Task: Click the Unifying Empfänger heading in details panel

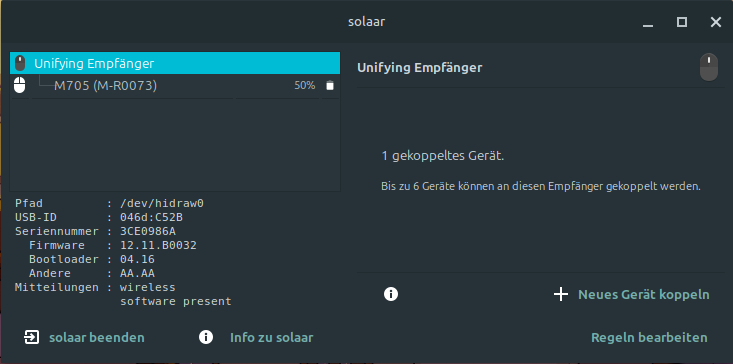Action: 419,68
